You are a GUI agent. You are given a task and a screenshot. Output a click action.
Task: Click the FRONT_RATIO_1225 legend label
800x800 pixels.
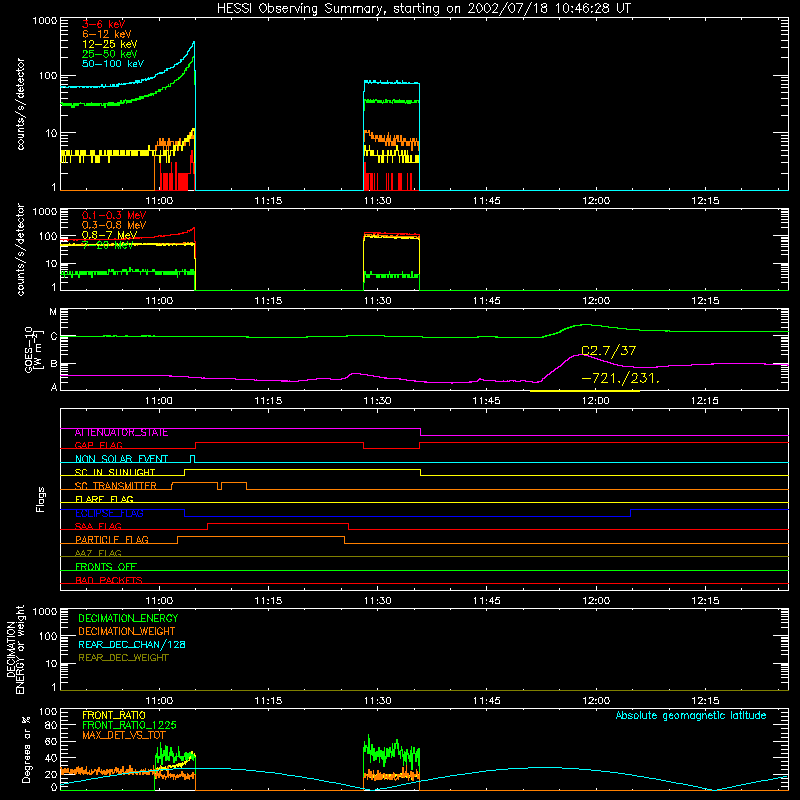click(x=129, y=725)
